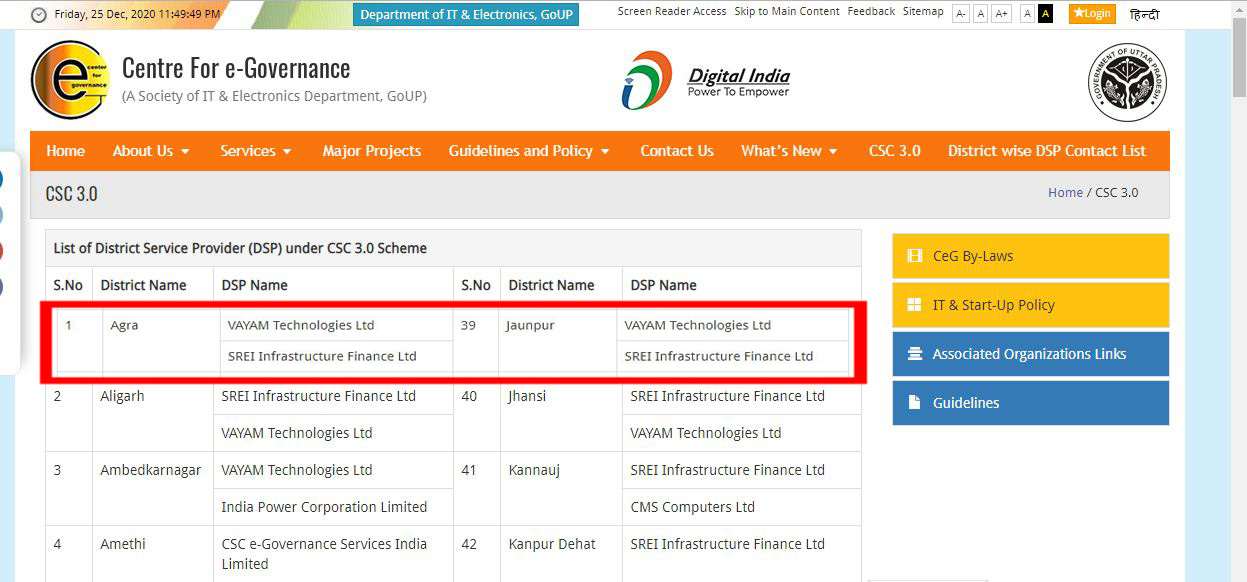Click the CeG By-Laws film icon
Screen dimensions: 1247x582
tap(914, 256)
